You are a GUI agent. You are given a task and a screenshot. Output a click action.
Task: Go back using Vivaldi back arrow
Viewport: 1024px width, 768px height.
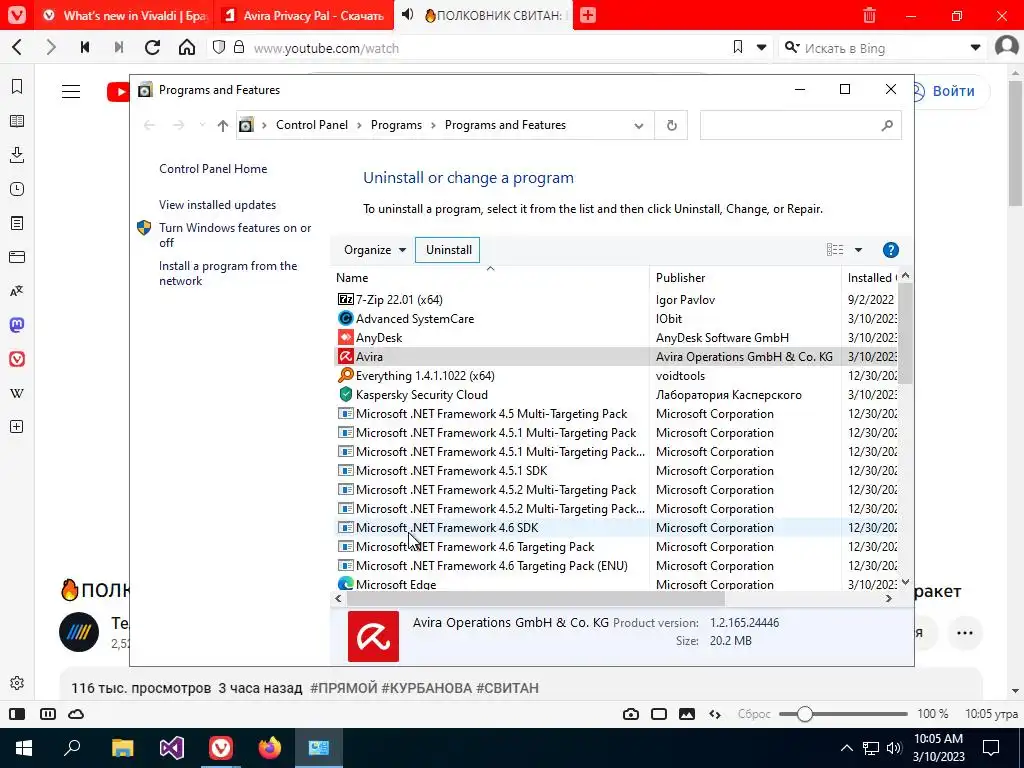(18, 47)
